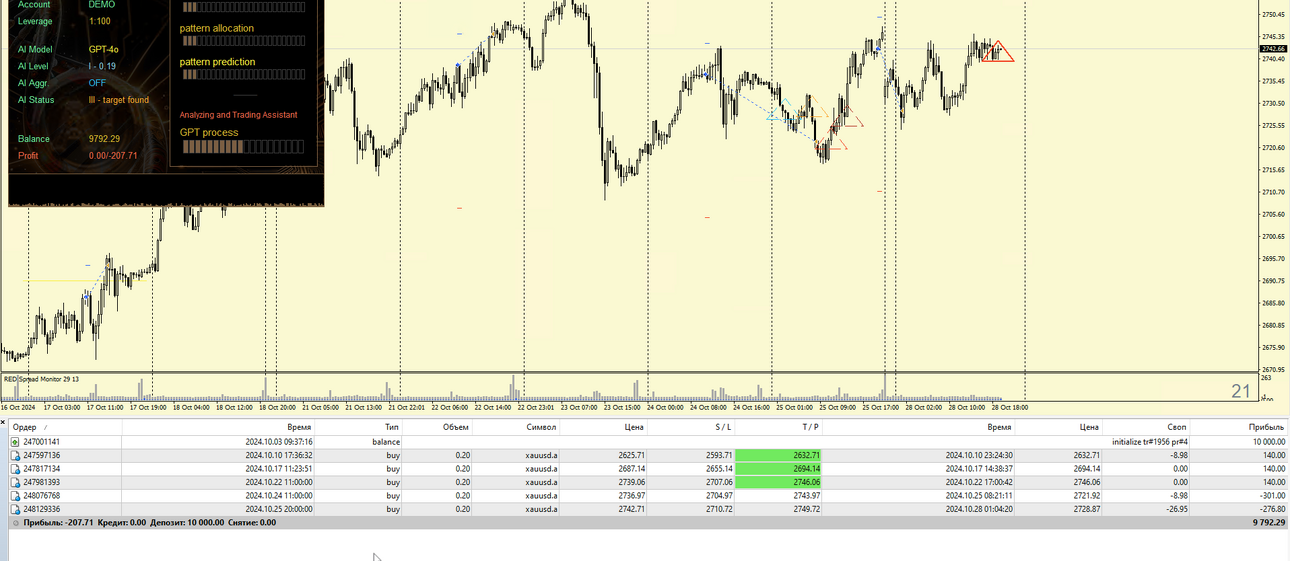Image resolution: width=1290 pixels, height=561 pixels.
Task: Click the order icon for ticket 247981393
Action: pyautogui.click(x=15, y=482)
